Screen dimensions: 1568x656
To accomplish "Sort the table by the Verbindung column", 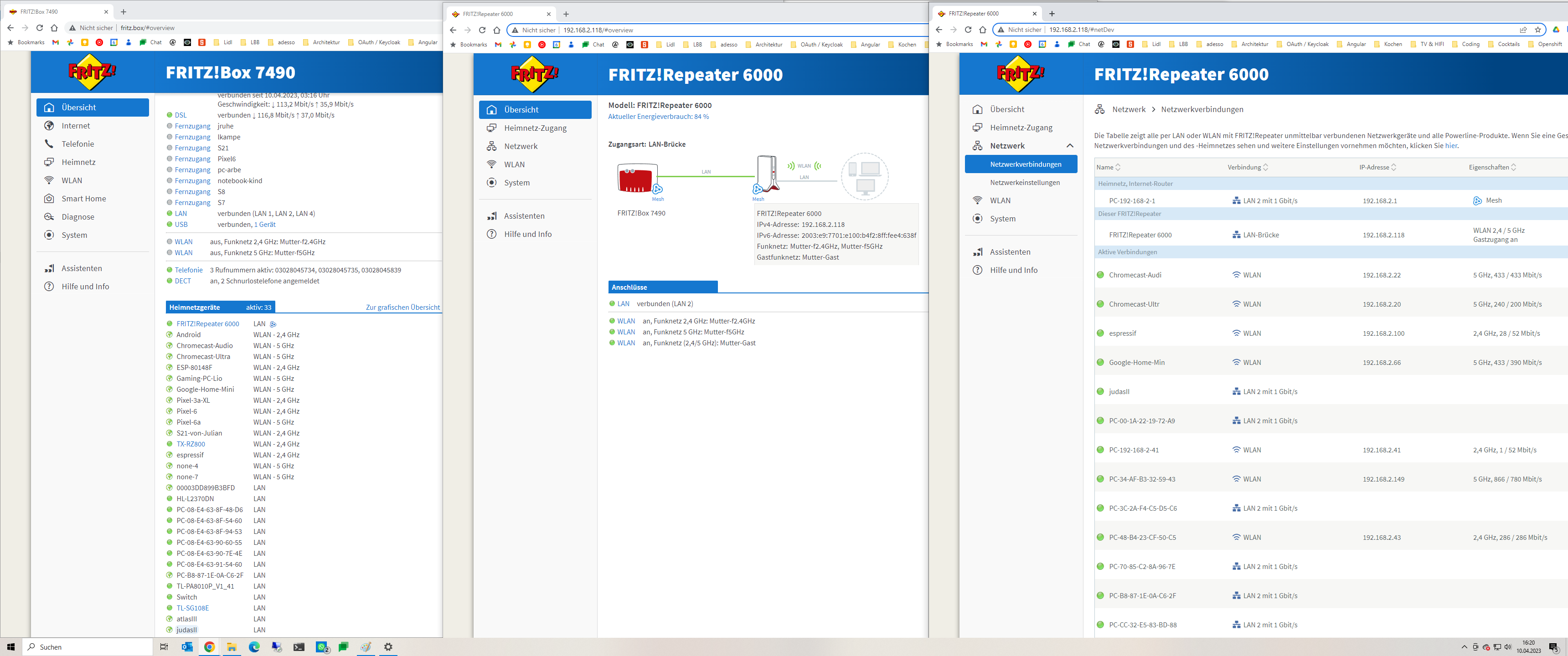I will 1248,167.
